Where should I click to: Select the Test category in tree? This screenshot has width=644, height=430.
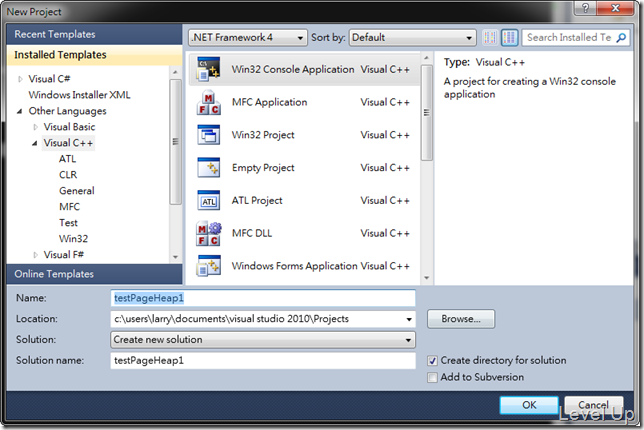68,223
